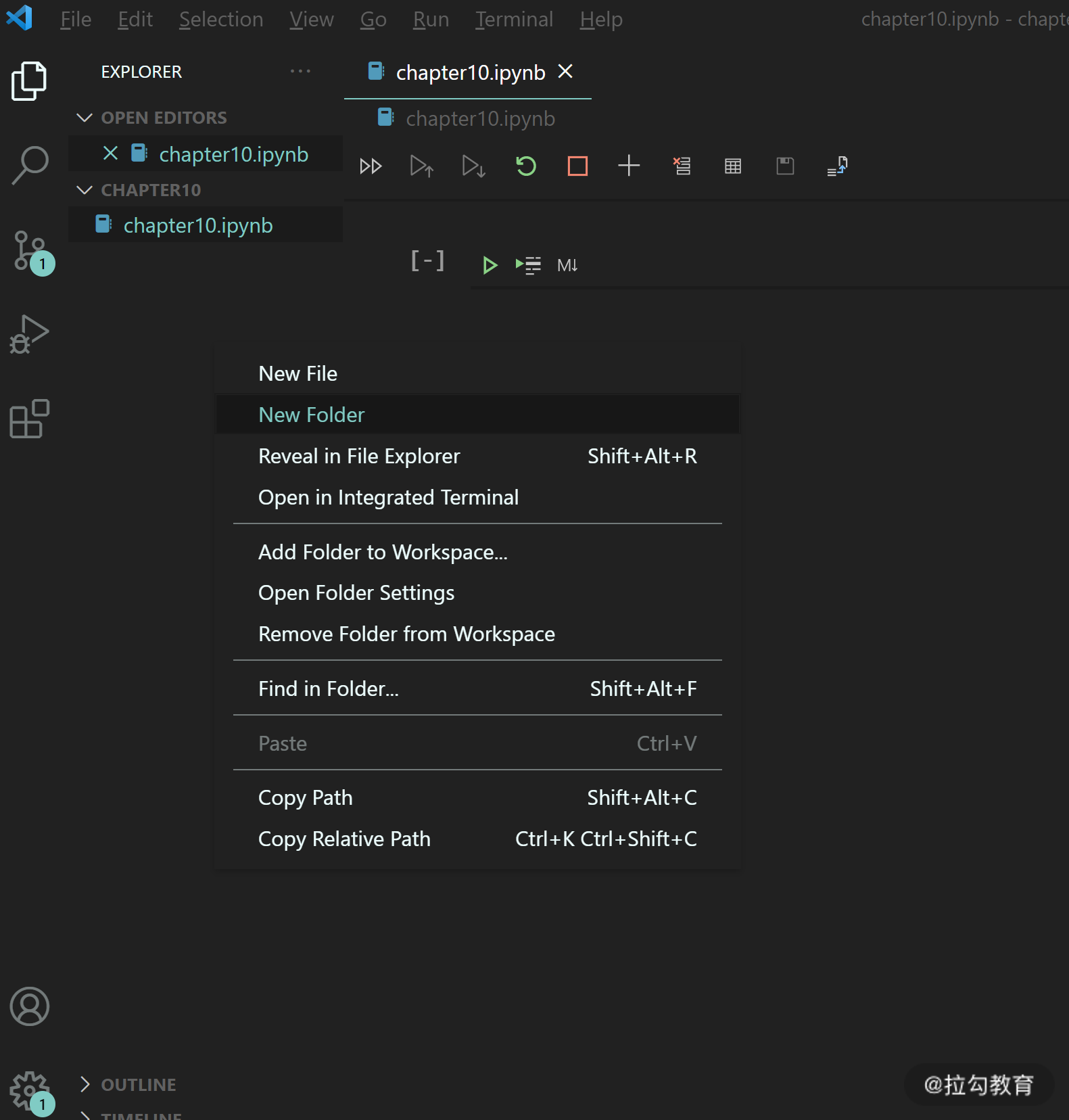Run the current cell with green play
The image size is (1069, 1120).
(x=490, y=265)
